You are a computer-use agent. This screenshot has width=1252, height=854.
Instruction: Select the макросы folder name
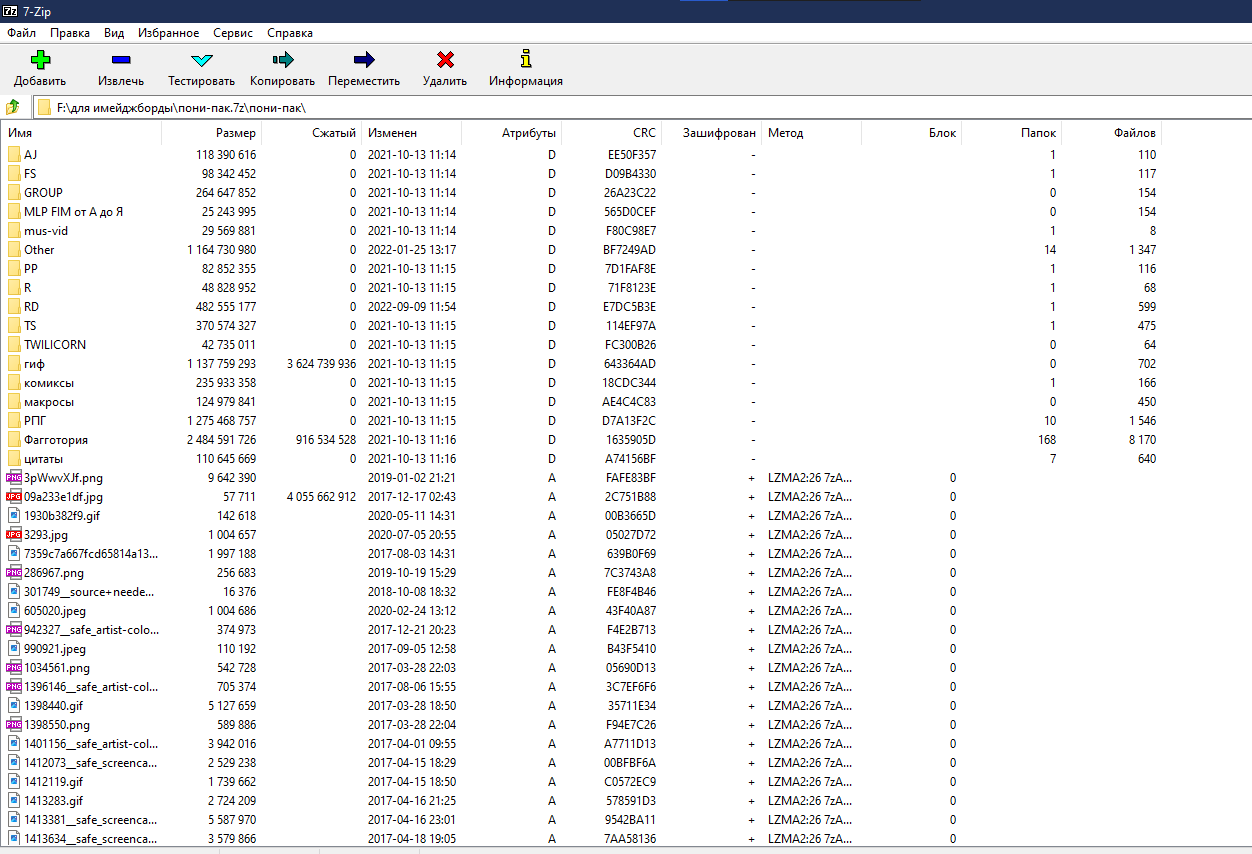[49, 402]
